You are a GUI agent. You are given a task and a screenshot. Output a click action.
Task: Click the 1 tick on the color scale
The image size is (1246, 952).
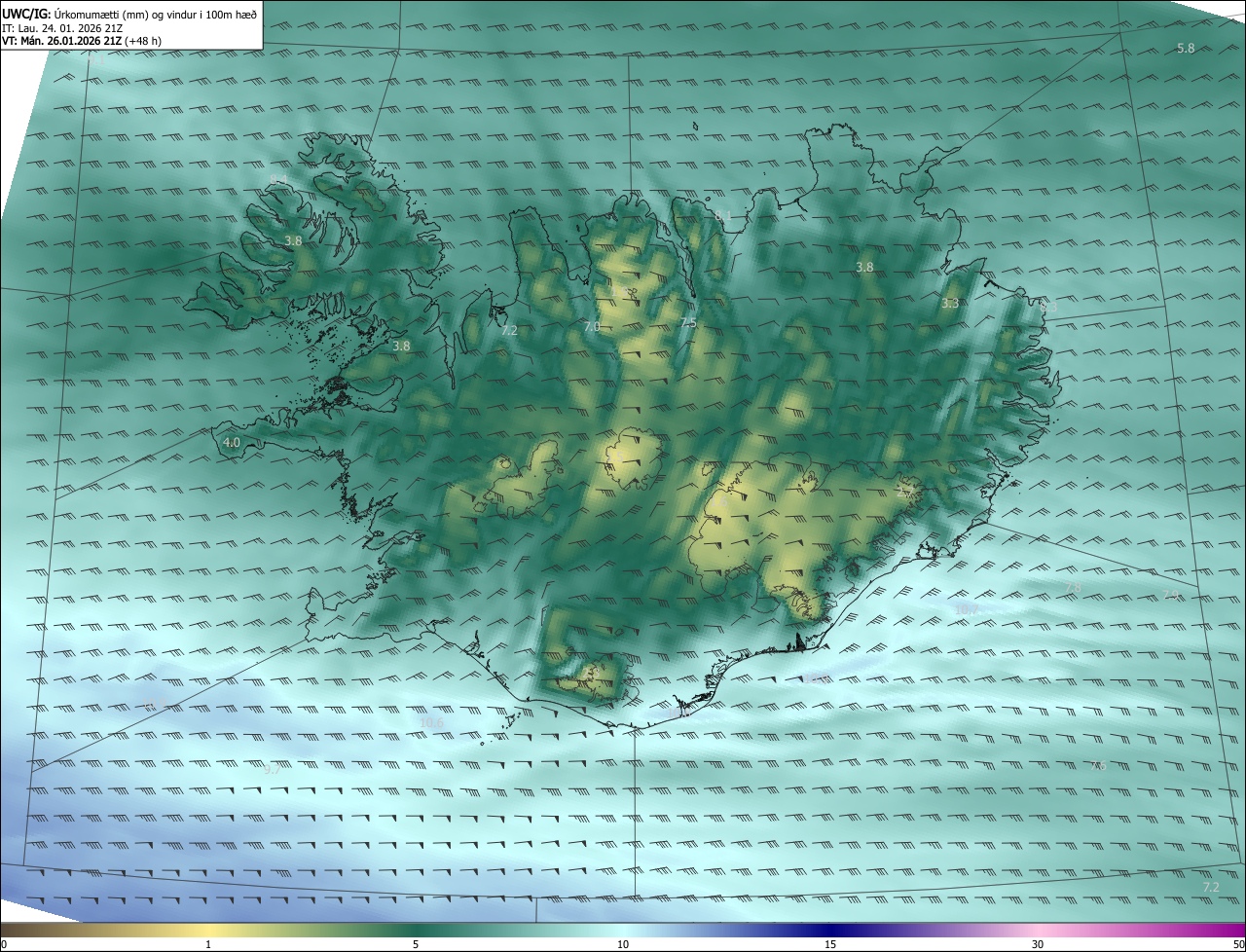pyautogui.click(x=208, y=944)
